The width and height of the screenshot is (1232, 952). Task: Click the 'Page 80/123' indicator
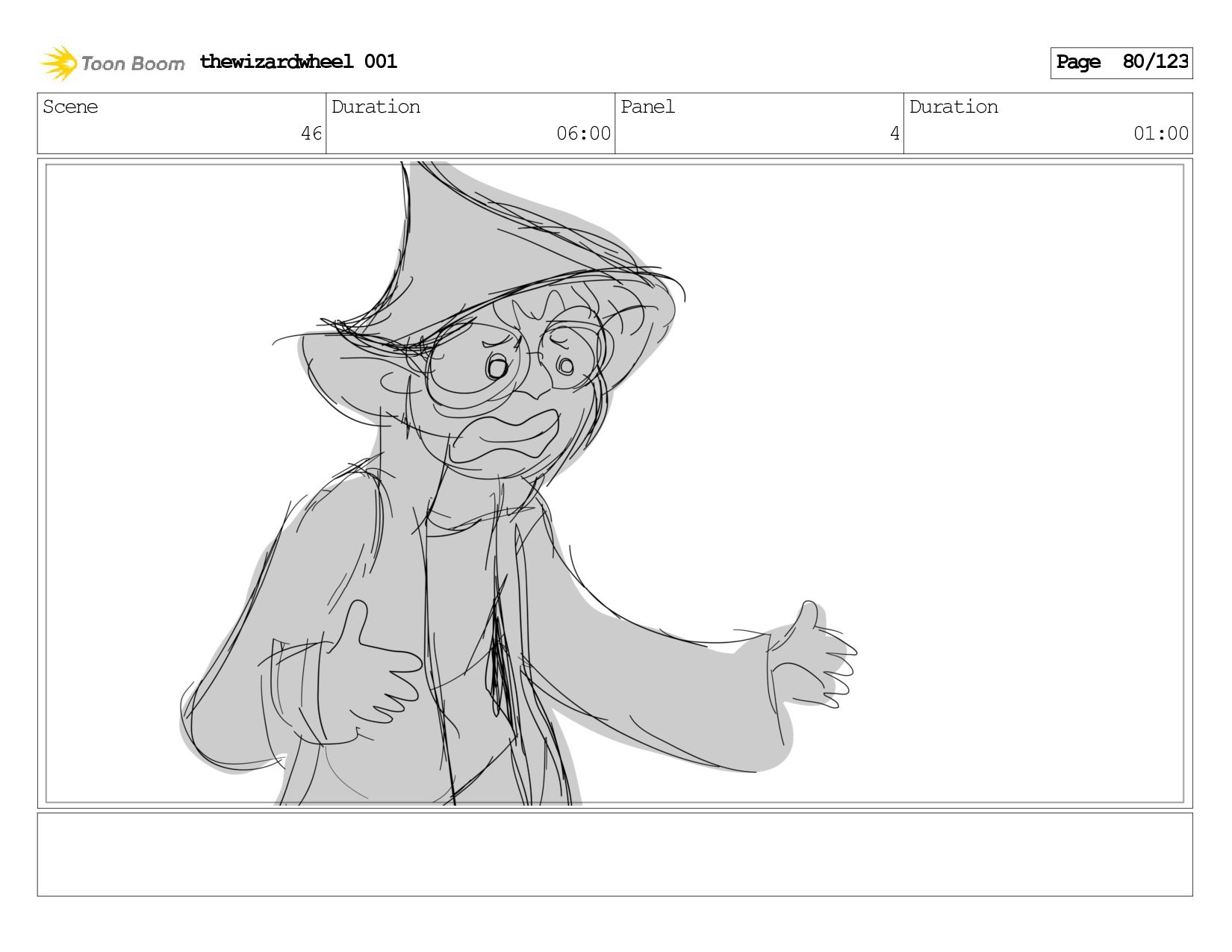click(1121, 63)
